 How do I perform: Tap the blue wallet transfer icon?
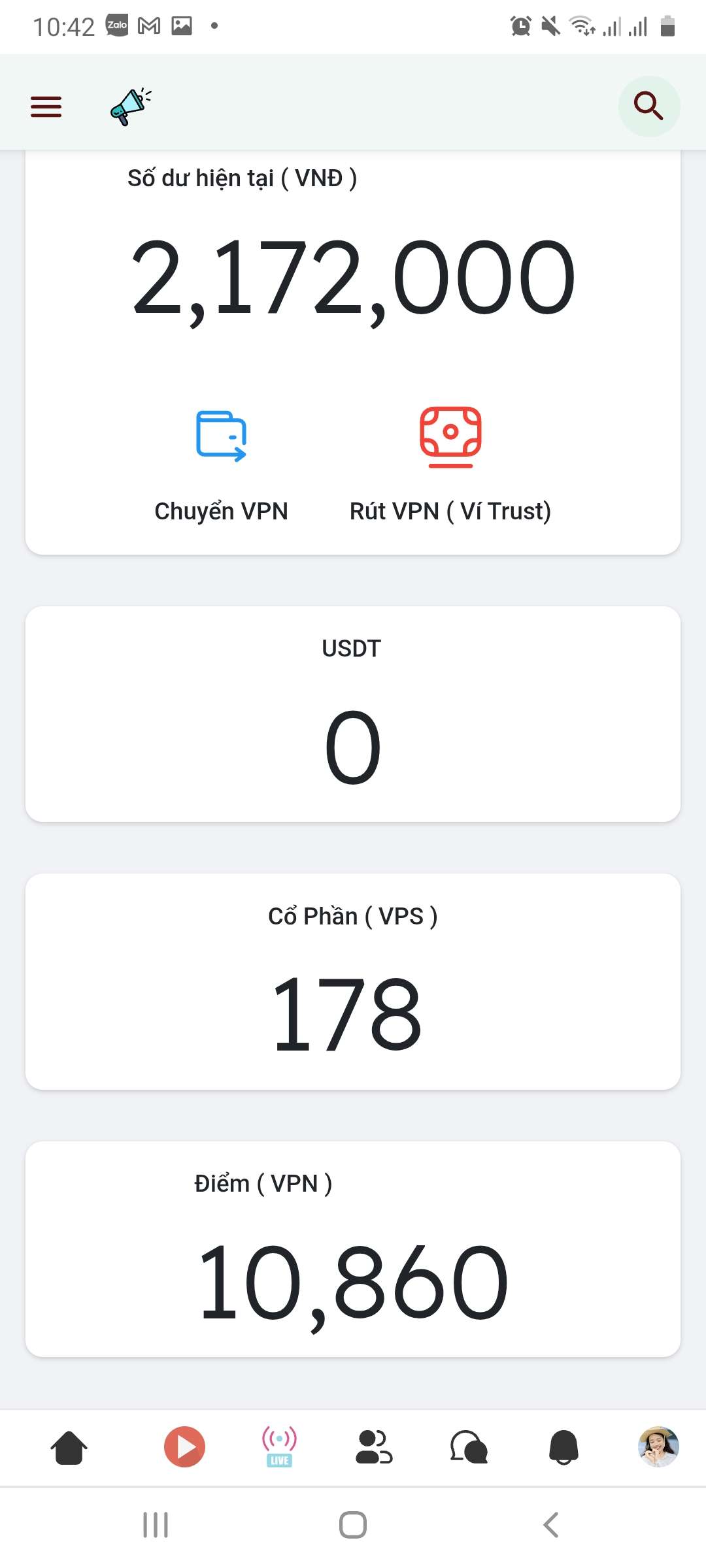(x=222, y=436)
